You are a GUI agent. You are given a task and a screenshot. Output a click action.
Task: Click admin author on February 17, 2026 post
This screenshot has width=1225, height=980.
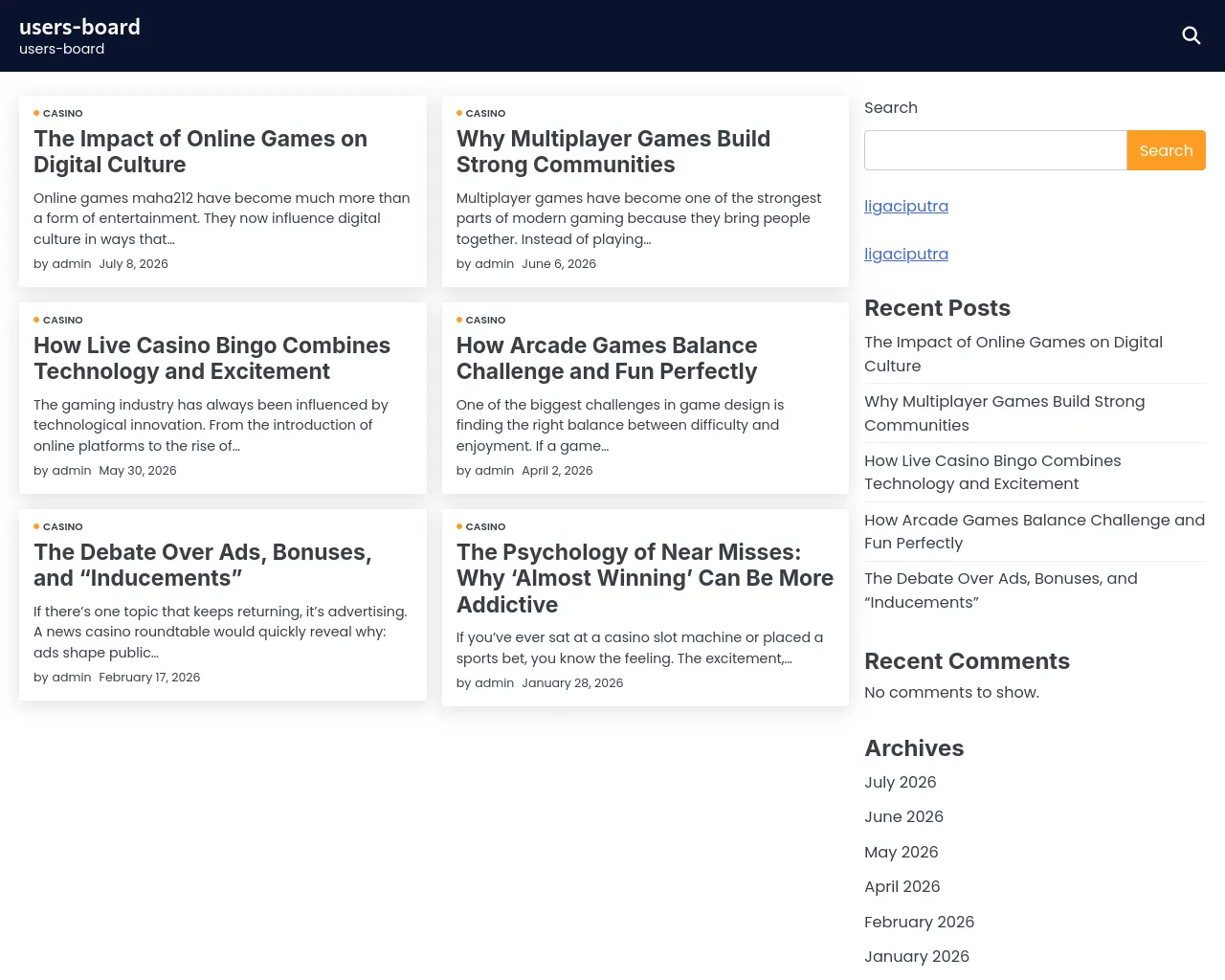pyautogui.click(x=72, y=678)
